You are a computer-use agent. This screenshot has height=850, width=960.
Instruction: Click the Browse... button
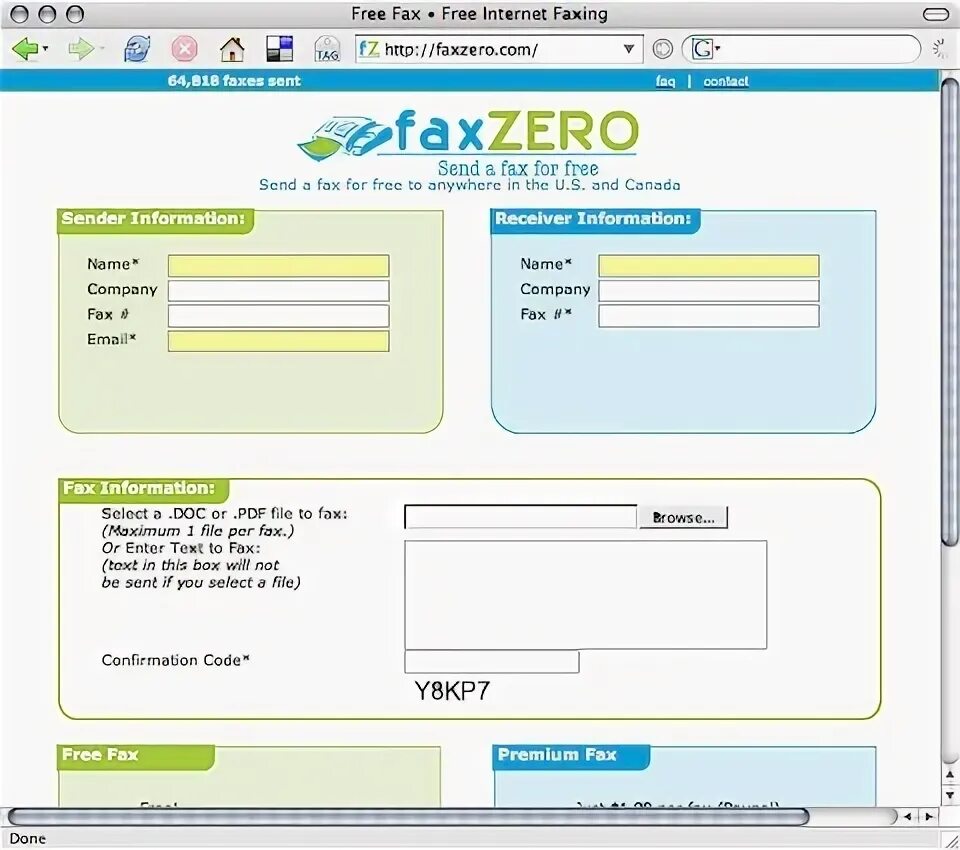pos(683,517)
